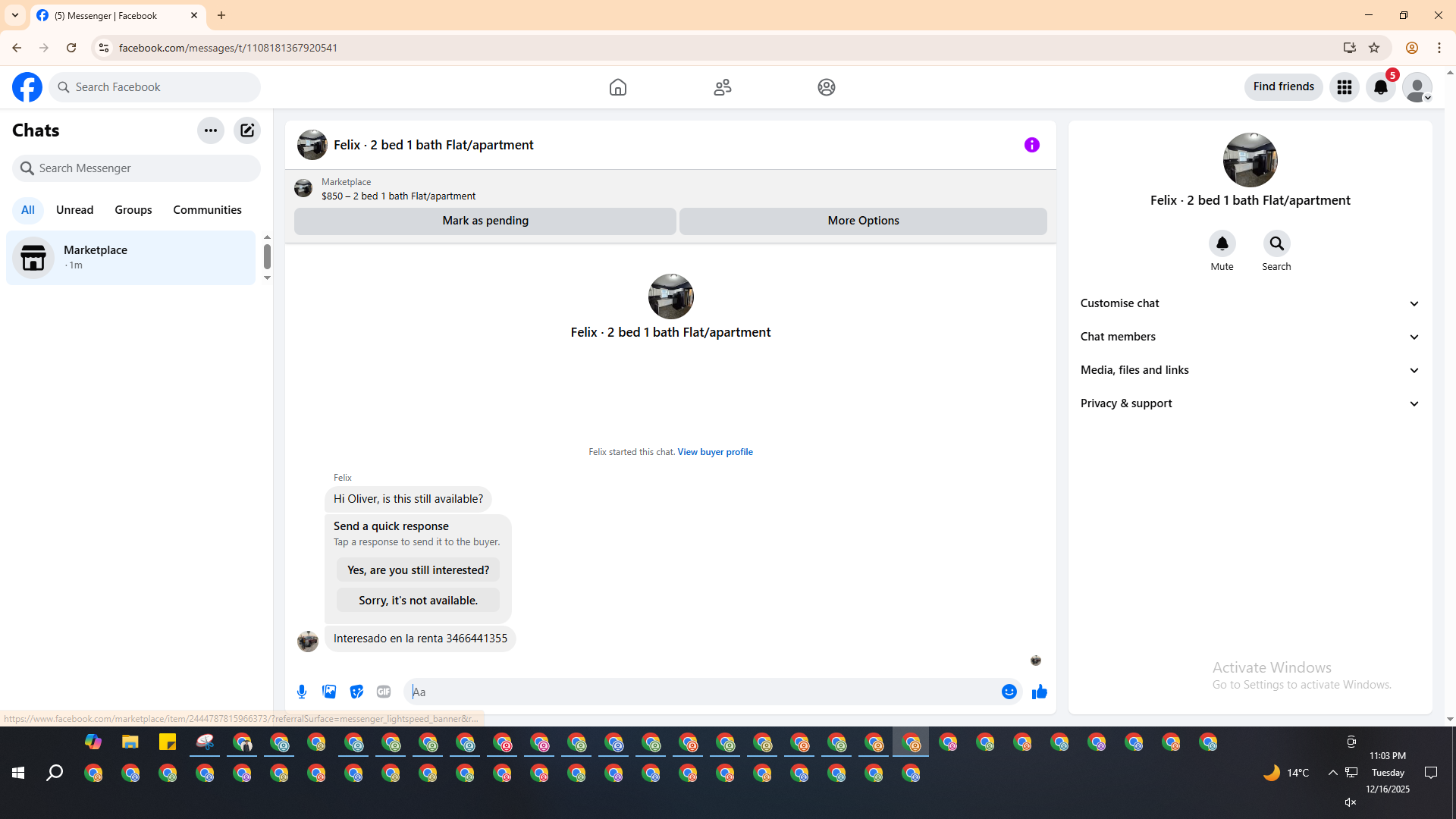The width and height of the screenshot is (1456, 819).
Task: Choose a sticker icon in composer
Action: pyautogui.click(x=356, y=692)
